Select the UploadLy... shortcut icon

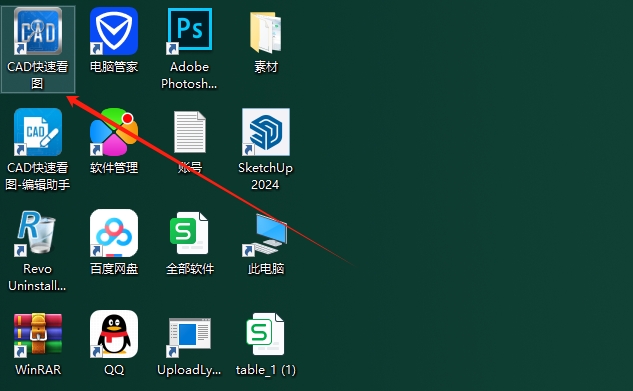pos(189,337)
